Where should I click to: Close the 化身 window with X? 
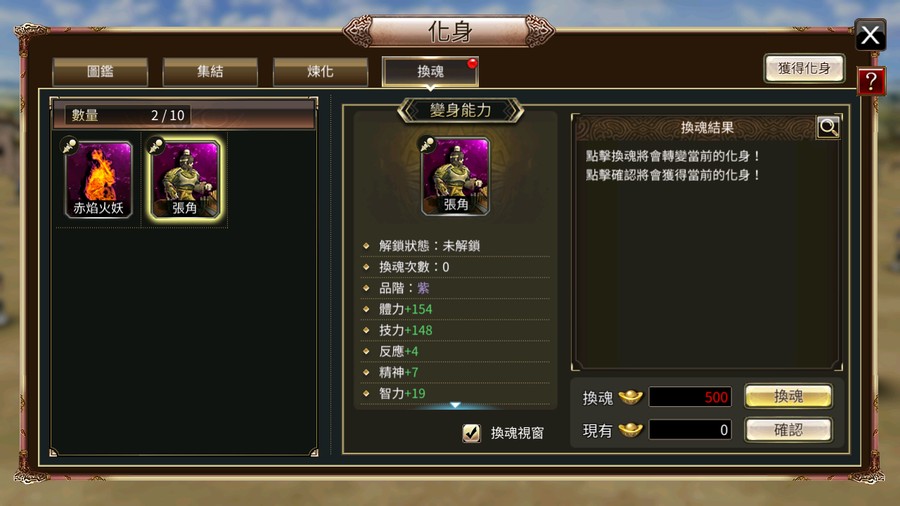point(870,35)
